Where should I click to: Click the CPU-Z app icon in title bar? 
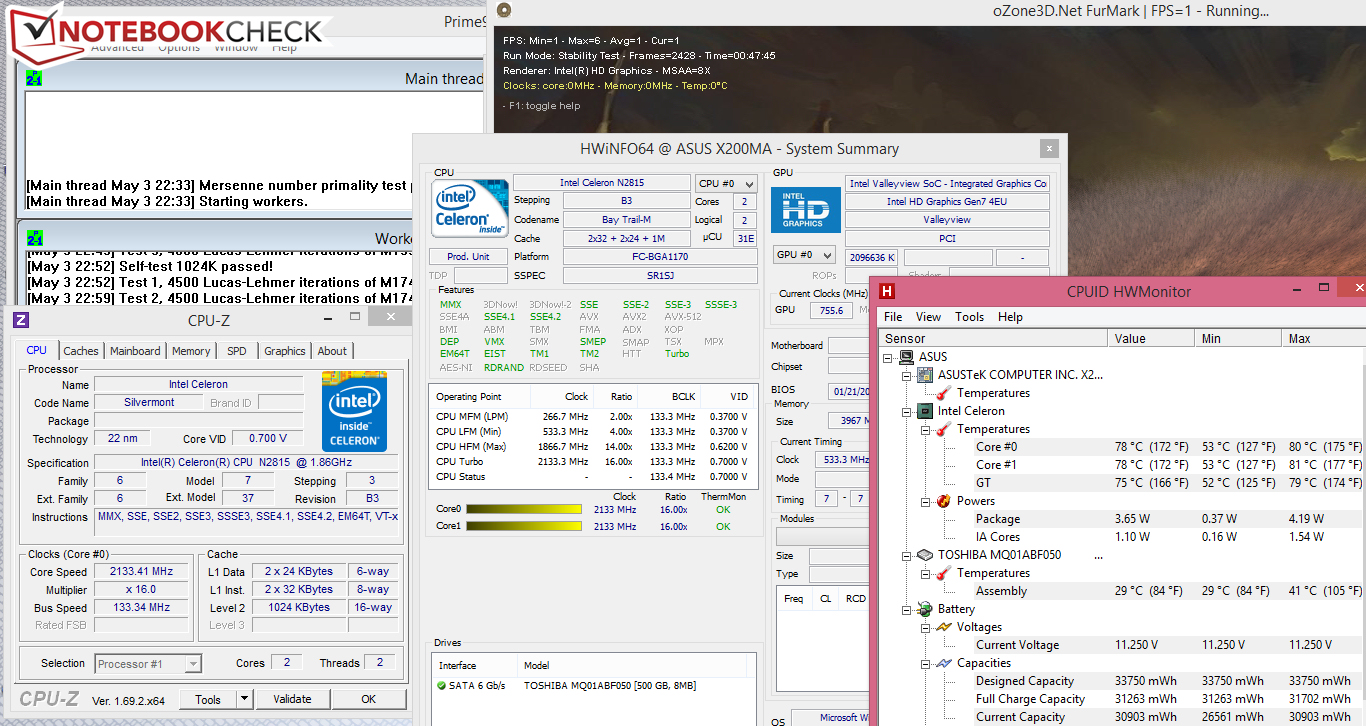(21, 321)
